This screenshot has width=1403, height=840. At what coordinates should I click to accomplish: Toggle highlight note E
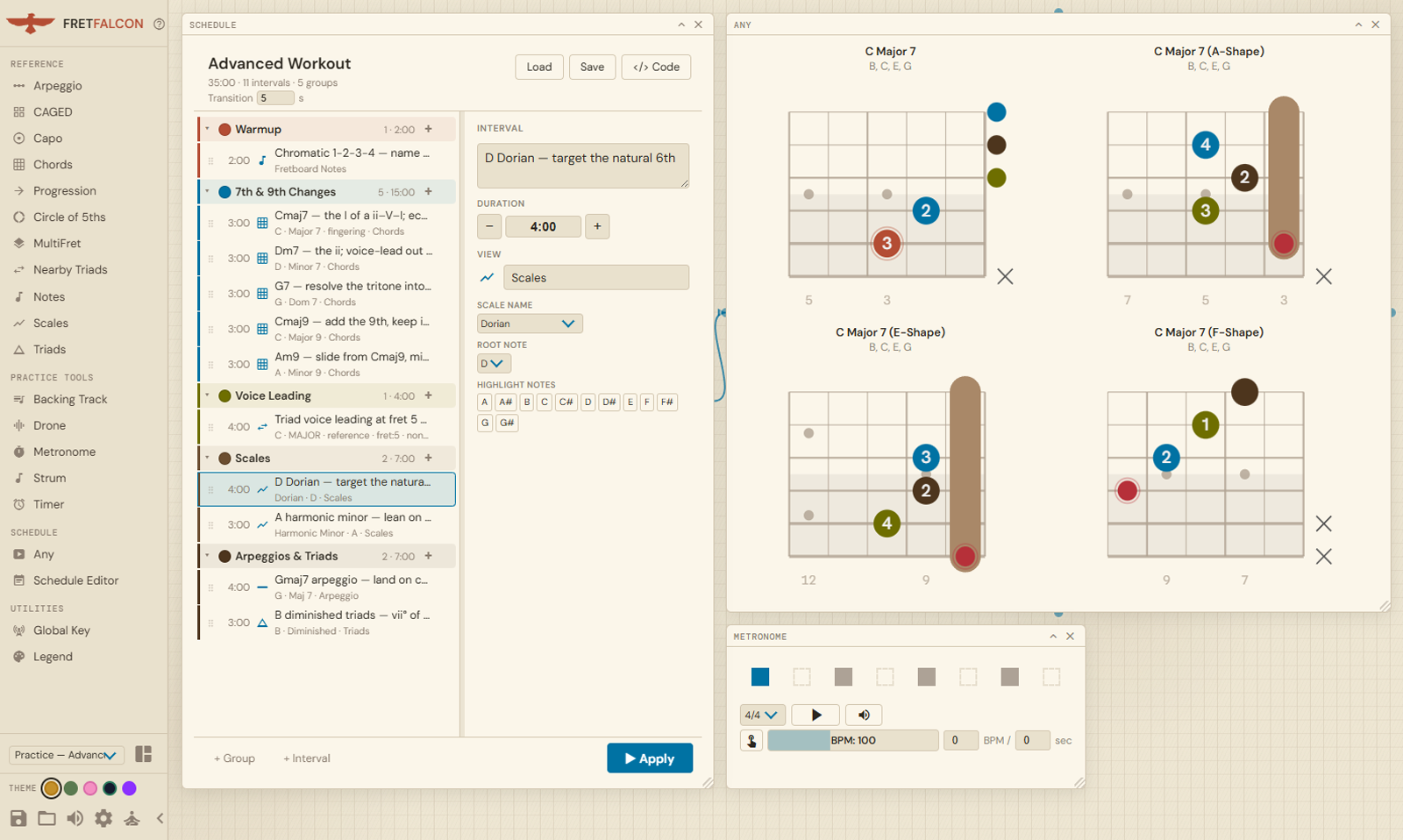pyautogui.click(x=630, y=402)
